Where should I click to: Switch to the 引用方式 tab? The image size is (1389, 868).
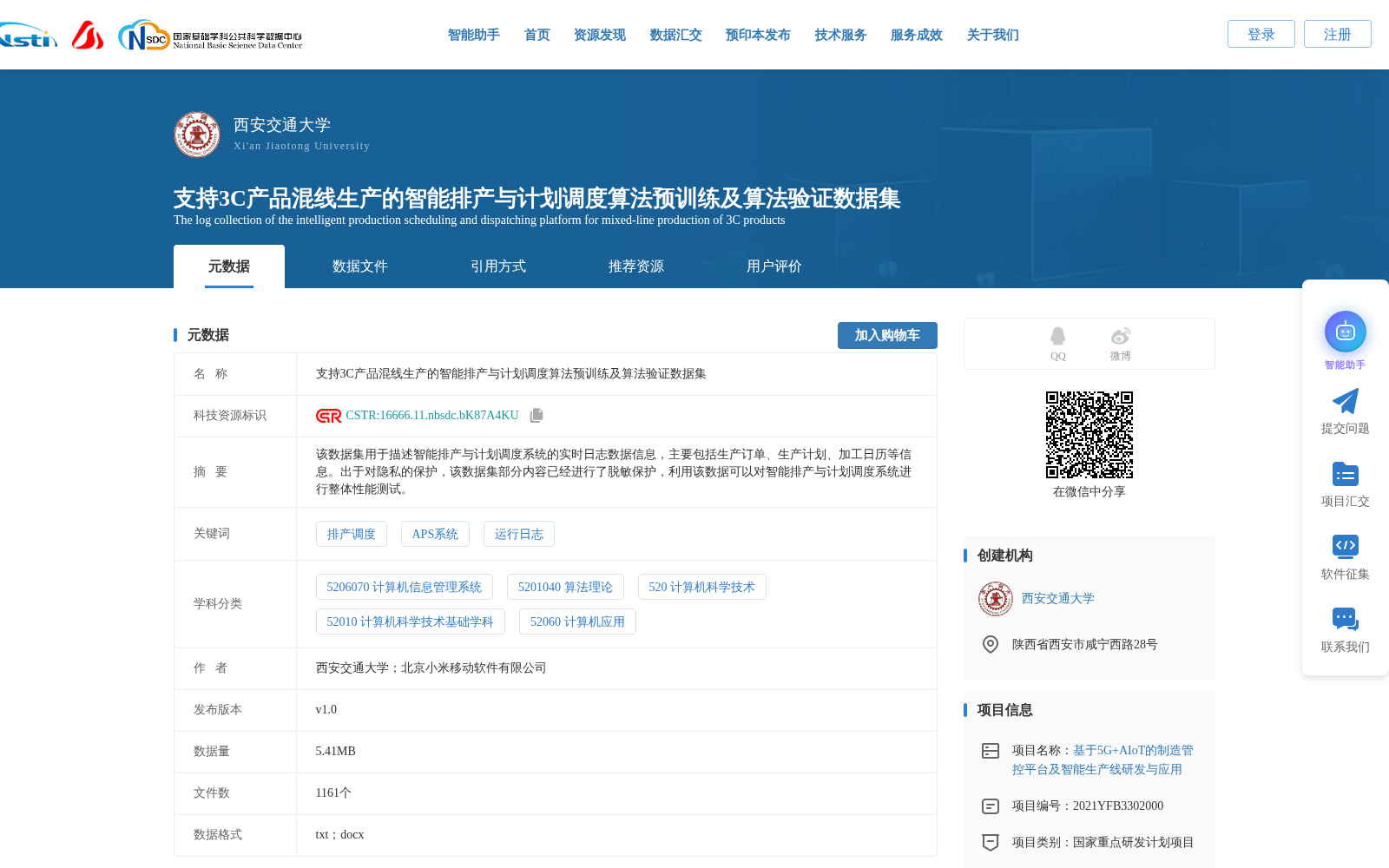pos(498,266)
